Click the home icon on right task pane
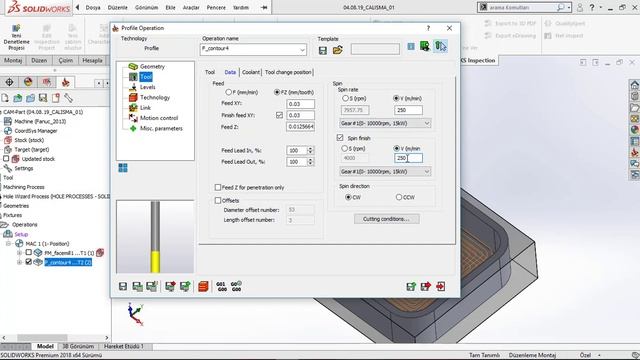 pos(634,85)
